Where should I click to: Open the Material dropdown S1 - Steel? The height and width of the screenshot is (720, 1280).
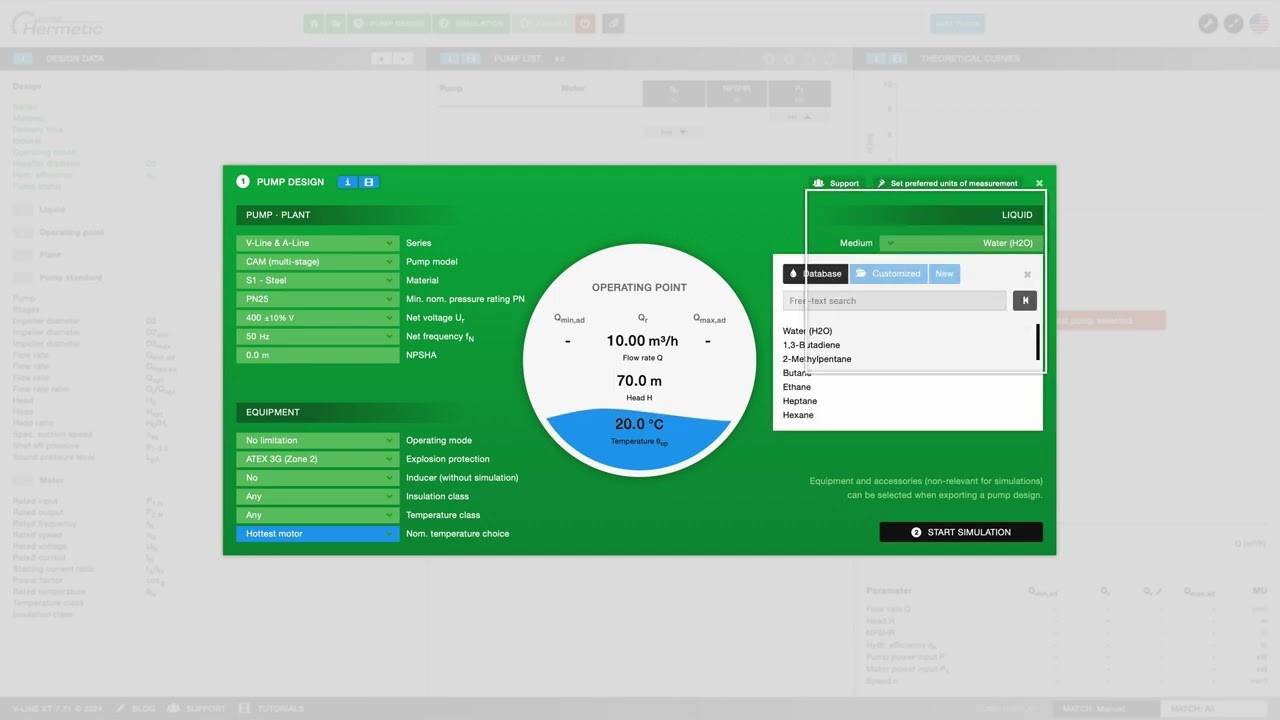point(318,280)
